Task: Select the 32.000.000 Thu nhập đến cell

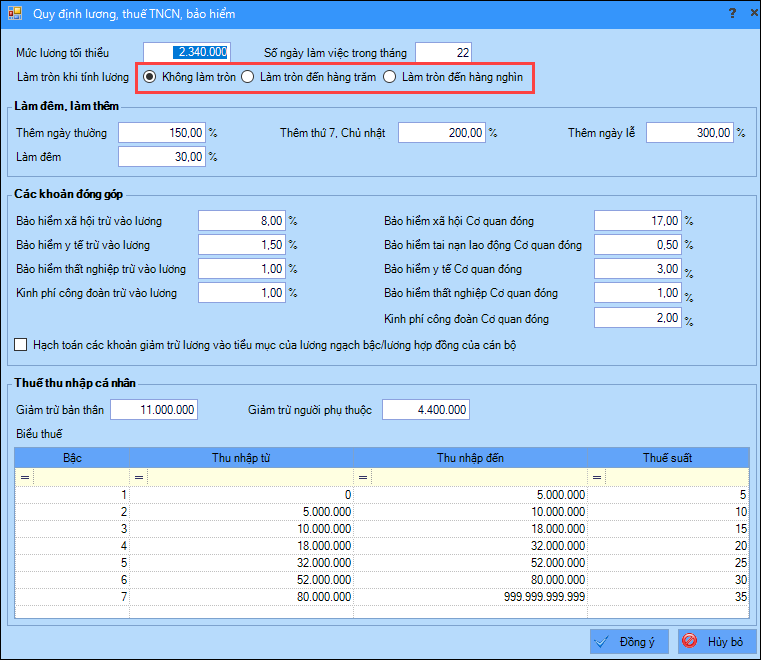Action: [x=470, y=546]
